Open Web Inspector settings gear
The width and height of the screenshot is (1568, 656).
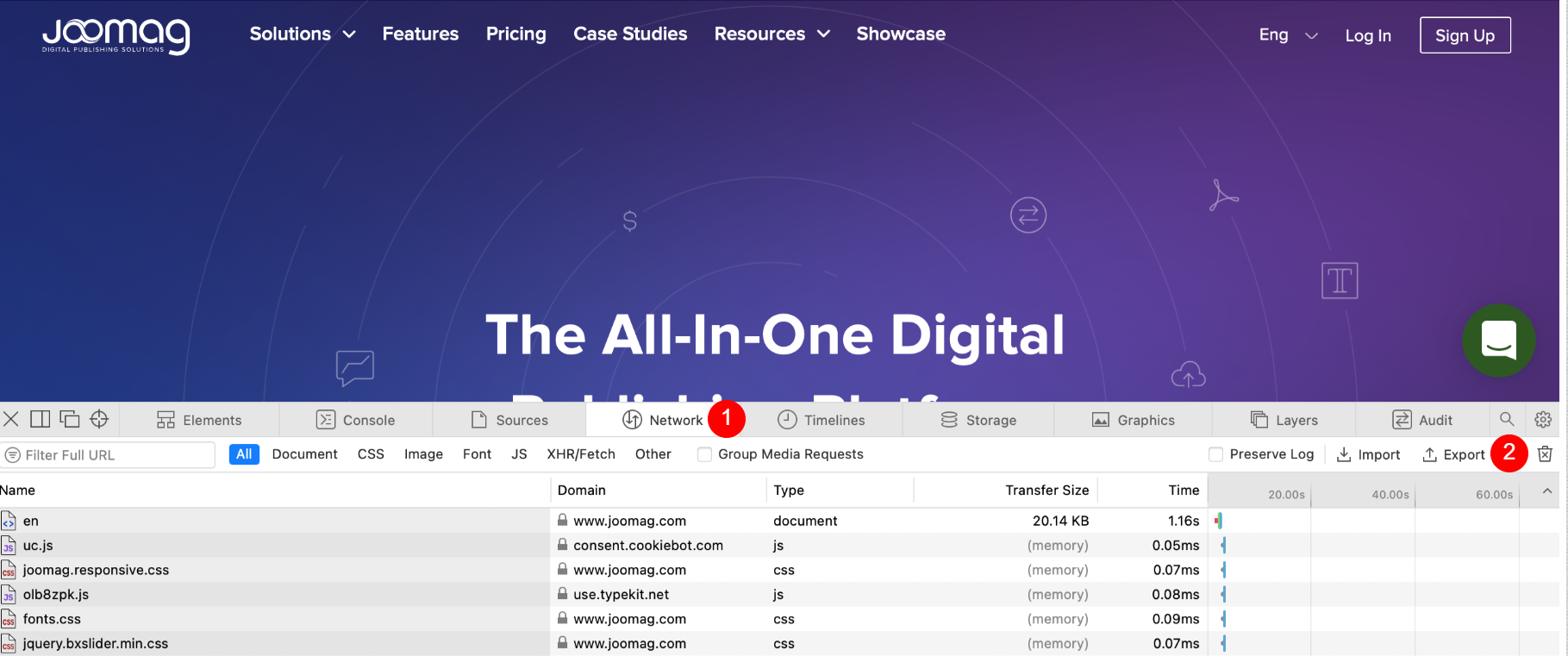click(1543, 420)
